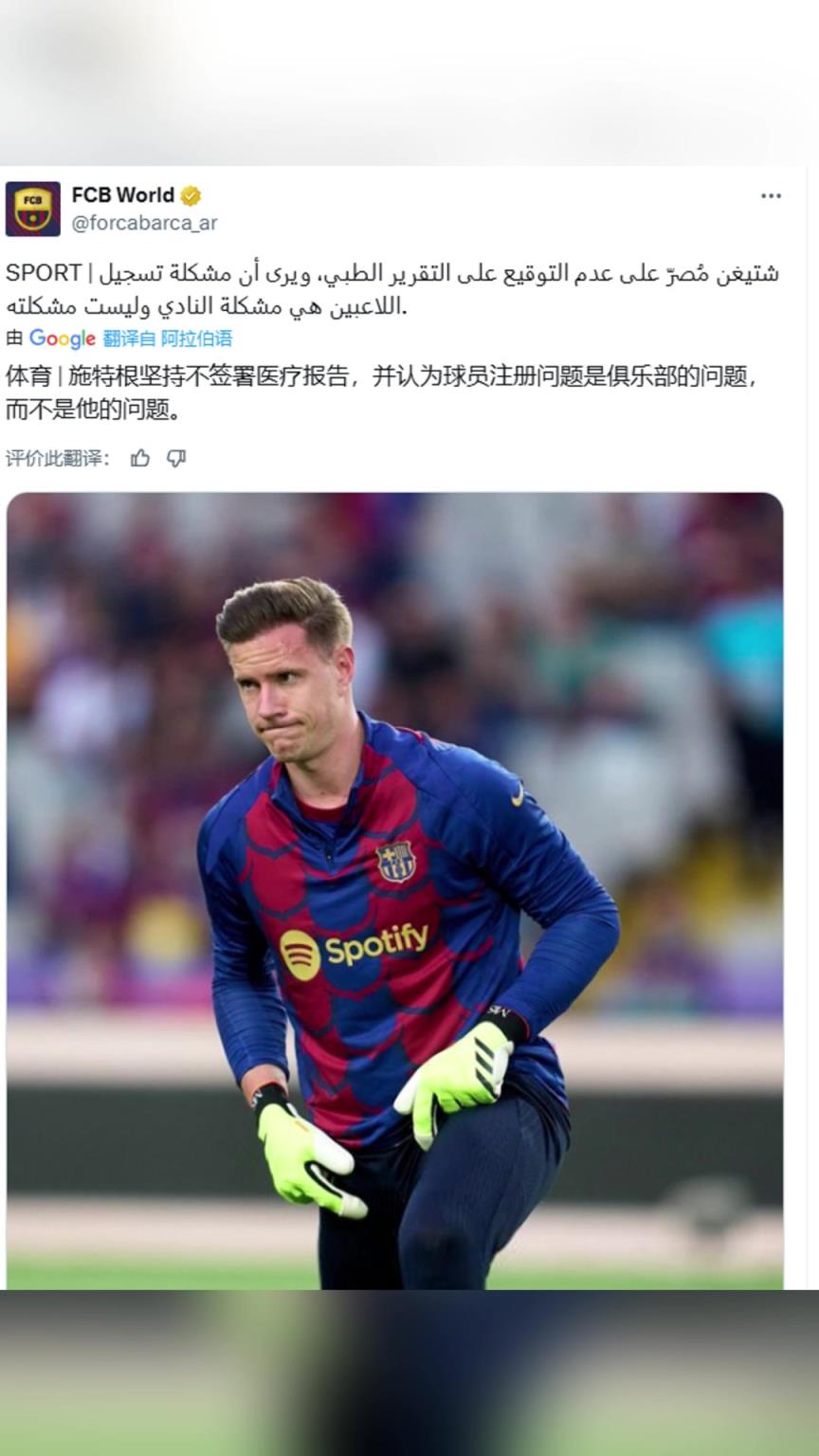The height and width of the screenshot is (1456, 819).
Task: Click the gold verified badge
Action: coord(191,196)
